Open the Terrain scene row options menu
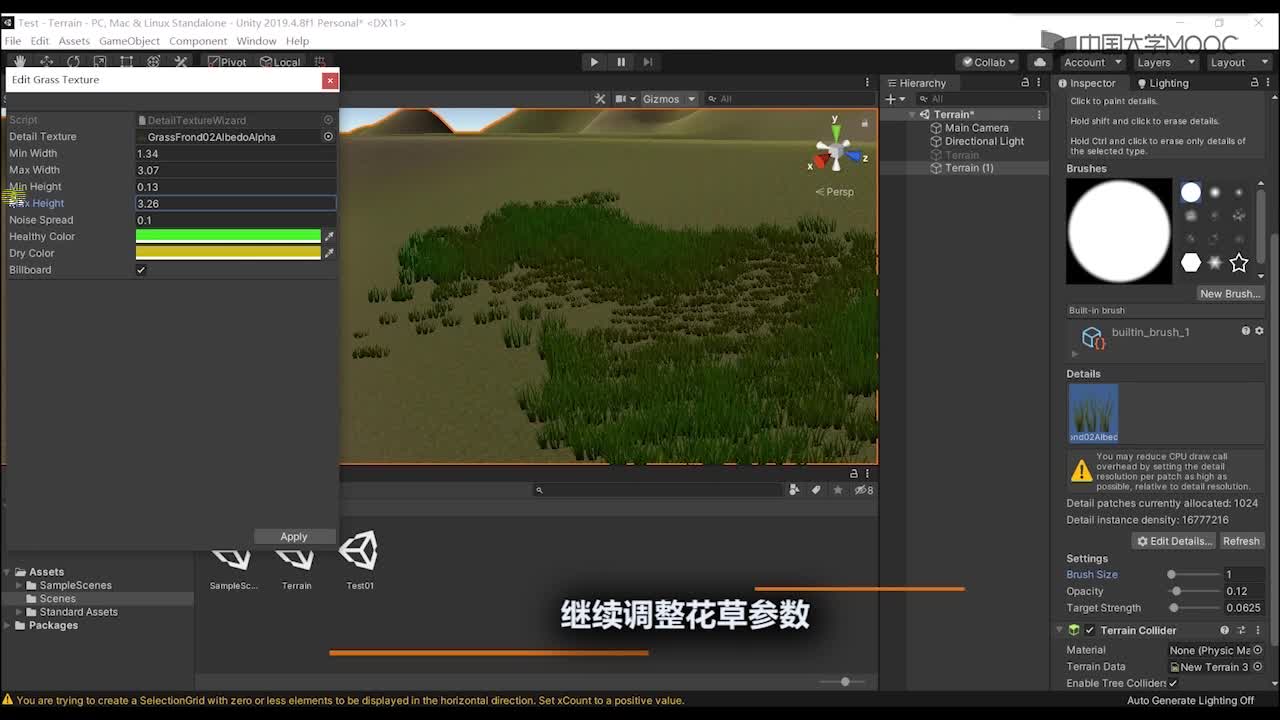This screenshot has height=720, width=1280. tap(1039, 114)
